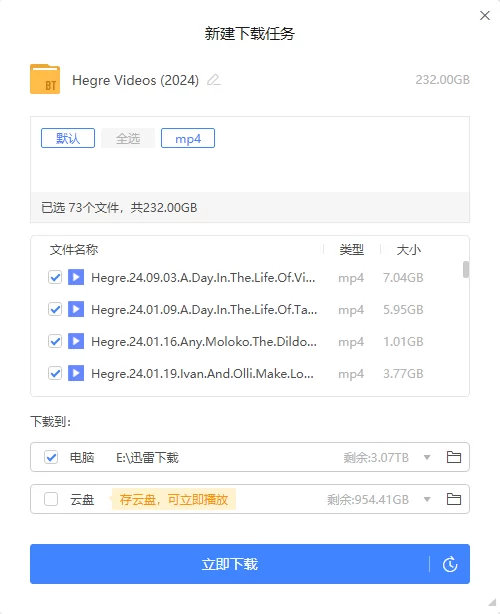Expand the computer path dropdown arrow
The width and height of the screenshot is (500, 614).
(427, 457)
